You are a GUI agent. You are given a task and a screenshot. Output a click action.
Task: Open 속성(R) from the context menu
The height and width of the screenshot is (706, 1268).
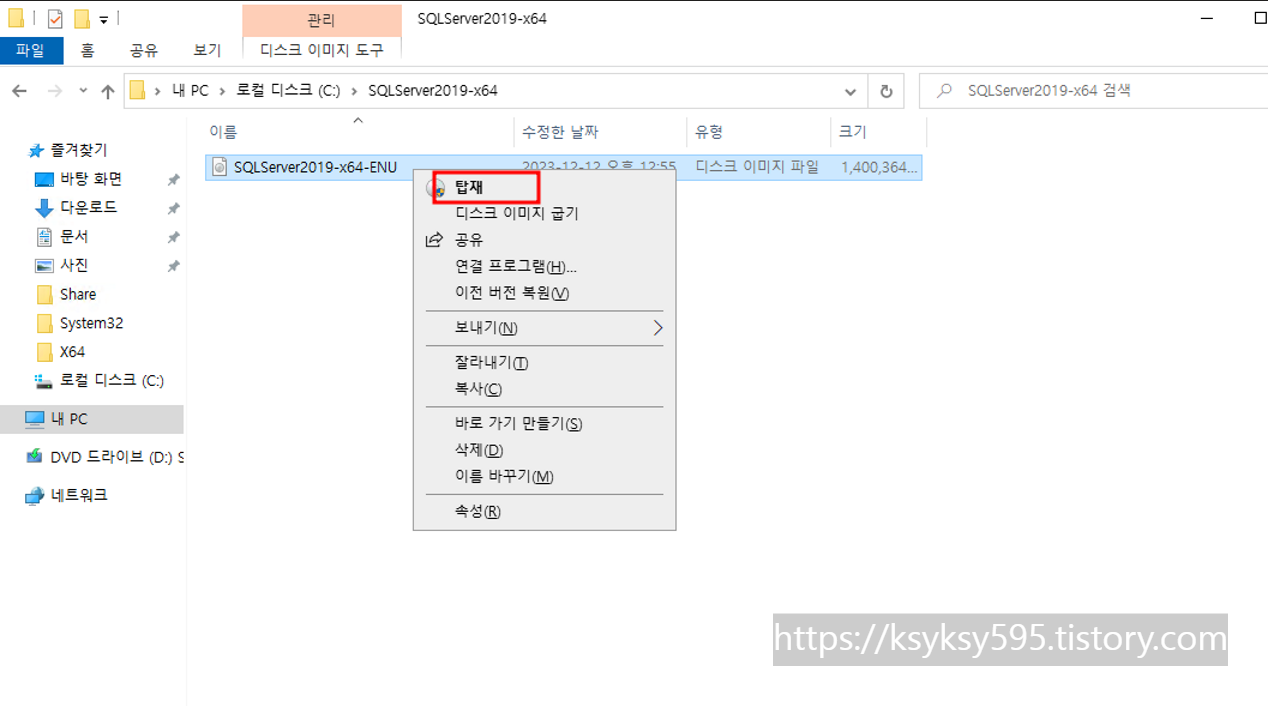click(x=544, y=511)
